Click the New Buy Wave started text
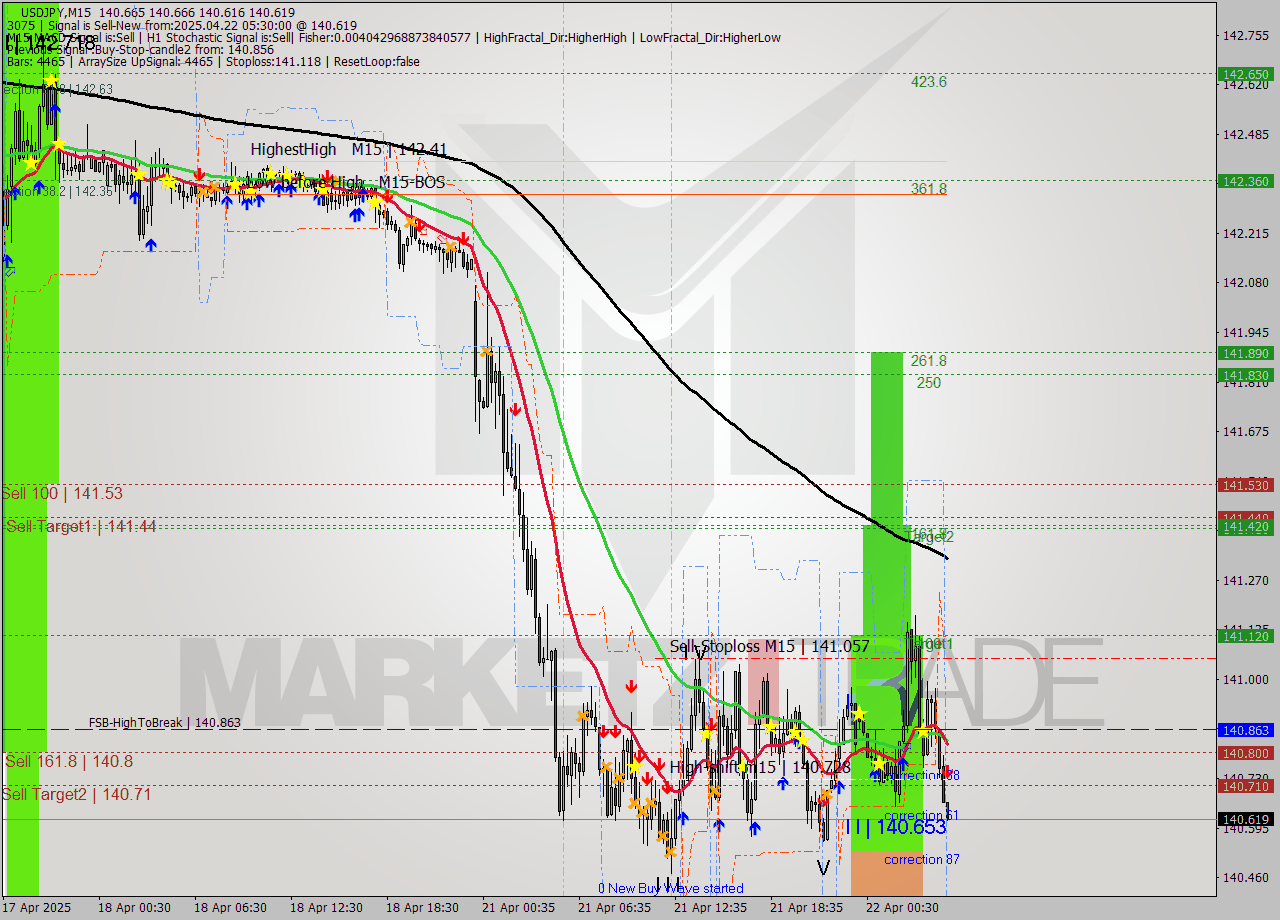The width and height of the screenshot is (1280, 920). click(x=672, y=888)
